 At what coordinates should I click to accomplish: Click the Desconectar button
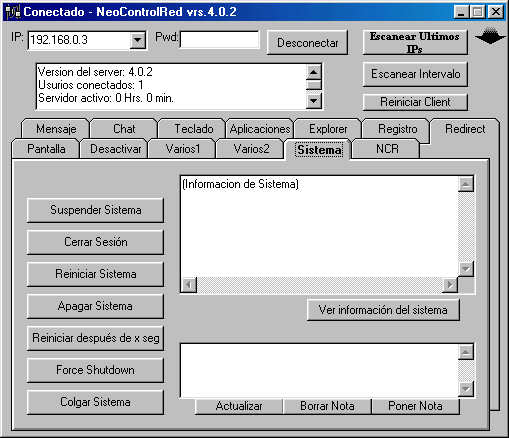pyautogui.click(x=307, y=43)
